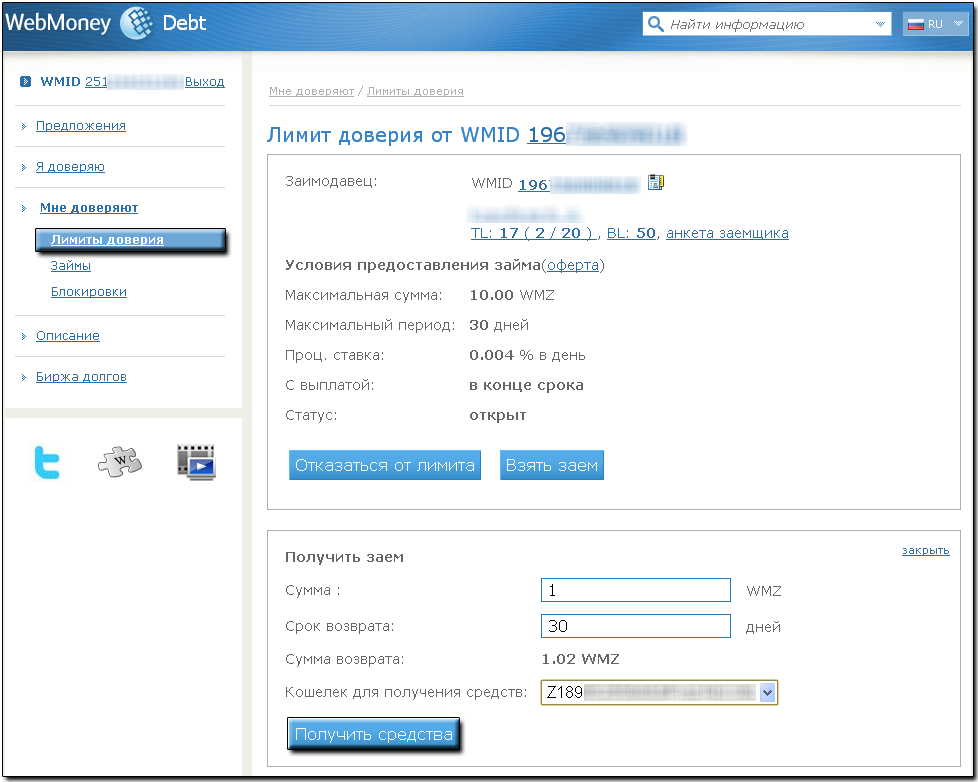Click the Получить заем section heading
This screenshot has width=978, height=782.
pos(344,558)
